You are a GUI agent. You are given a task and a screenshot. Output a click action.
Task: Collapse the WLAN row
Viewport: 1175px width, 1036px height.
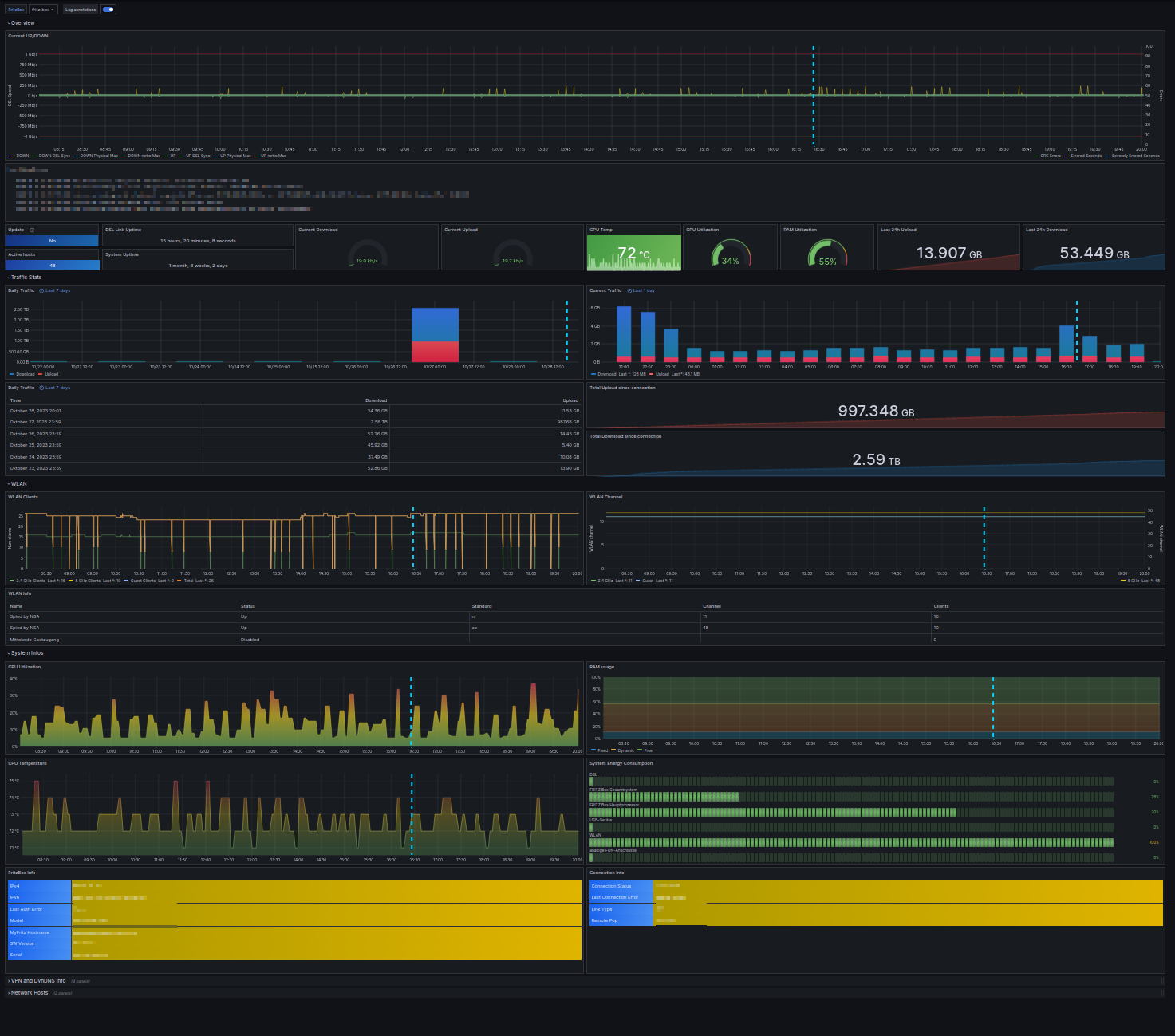click(x=18, y=484)
